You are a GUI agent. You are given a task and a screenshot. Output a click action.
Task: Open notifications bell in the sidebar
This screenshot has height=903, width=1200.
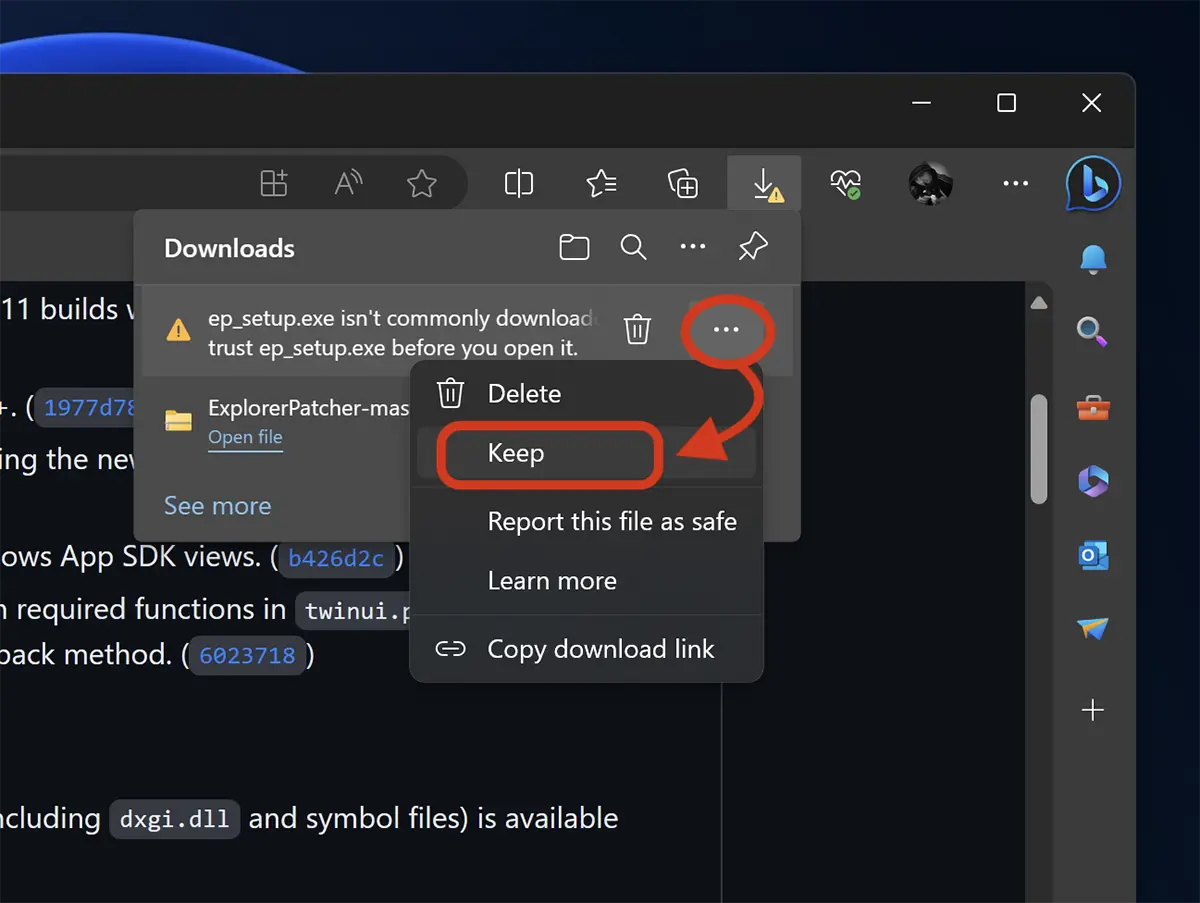click(x=1092, y=259)
